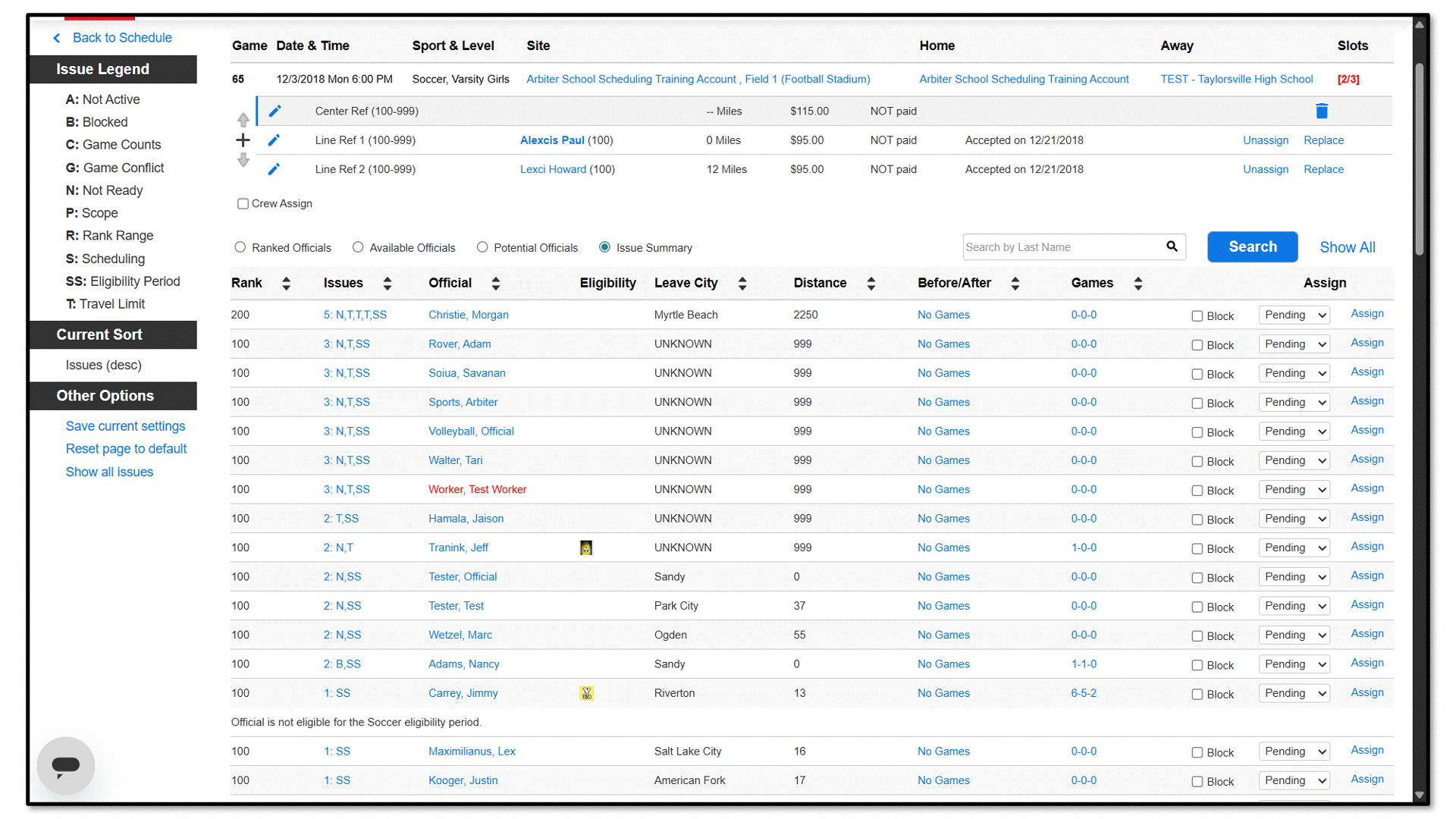Unassign Alexcis Paul from Line Ref 1

(1265, 140)
